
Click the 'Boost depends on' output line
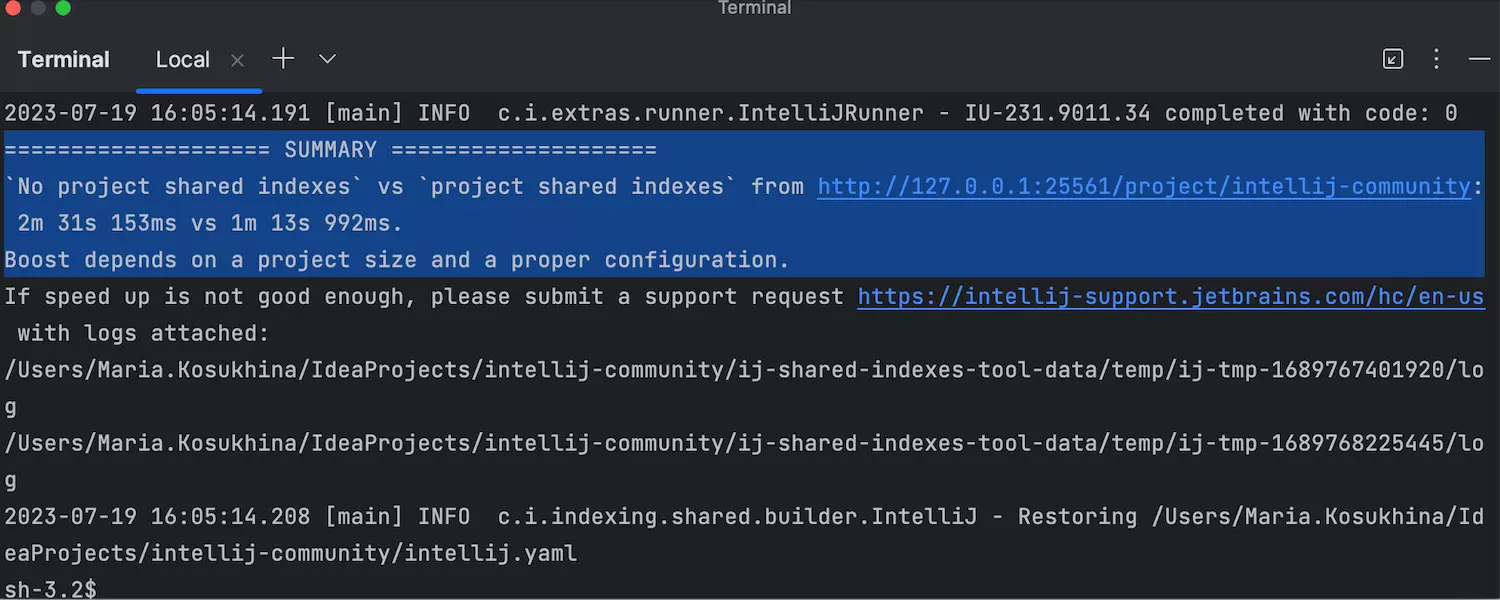coord(397,260)
